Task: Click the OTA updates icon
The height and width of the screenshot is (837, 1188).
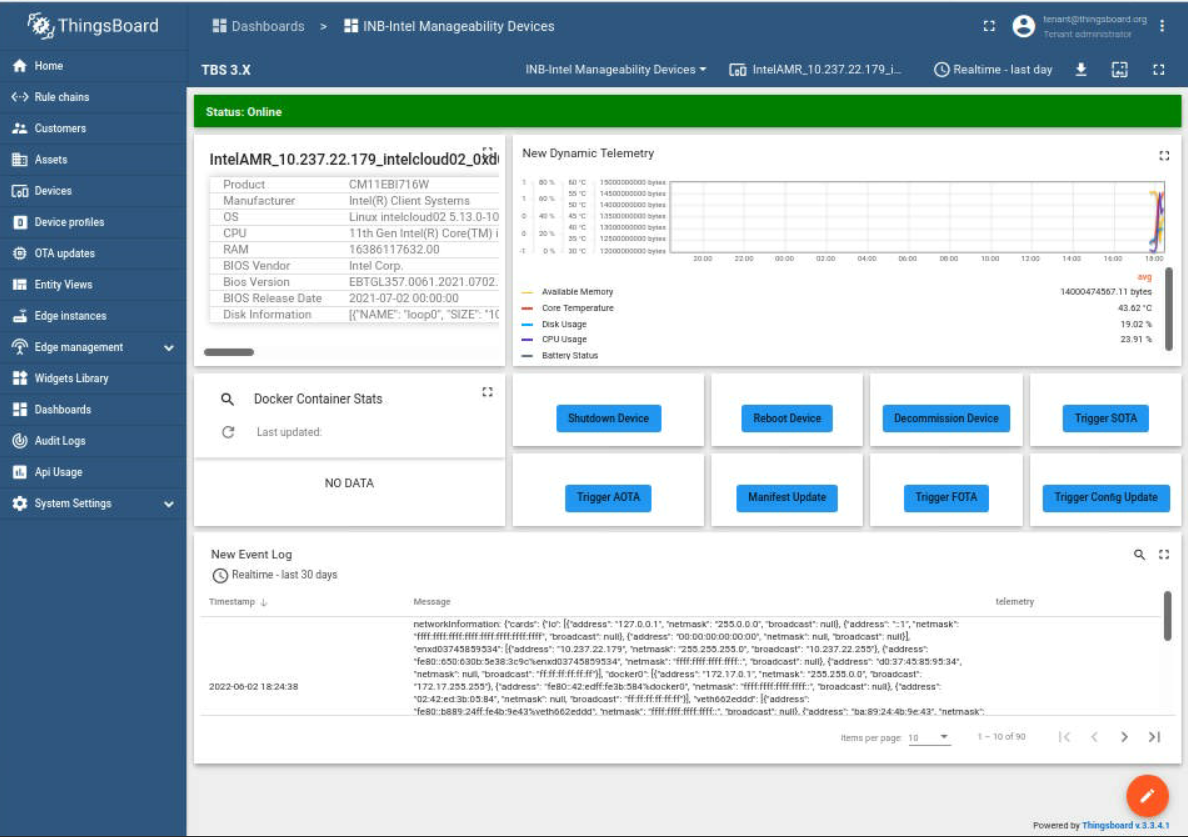Action: 20,253
